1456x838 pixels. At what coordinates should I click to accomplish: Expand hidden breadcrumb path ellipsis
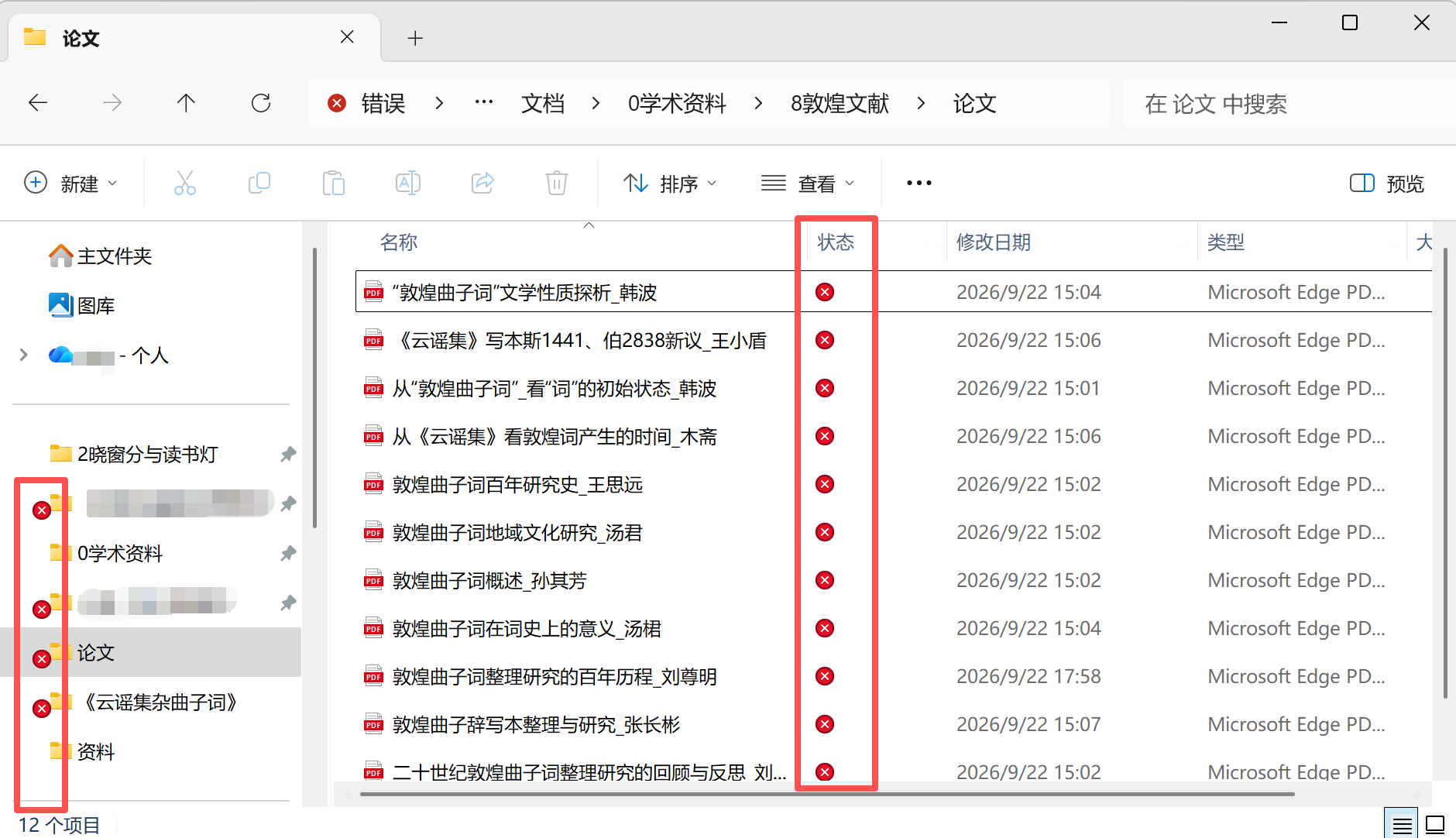tap(484, 103)
